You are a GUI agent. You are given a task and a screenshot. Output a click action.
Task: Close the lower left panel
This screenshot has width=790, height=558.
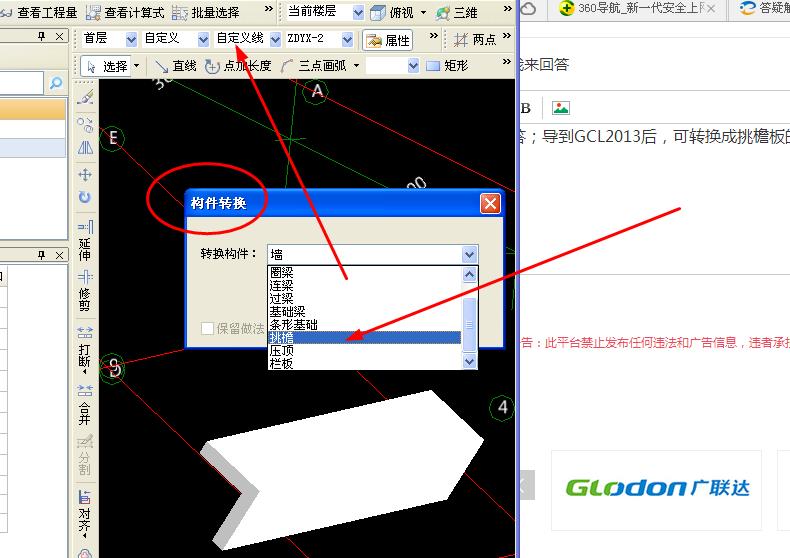click(x=59, y=255)
